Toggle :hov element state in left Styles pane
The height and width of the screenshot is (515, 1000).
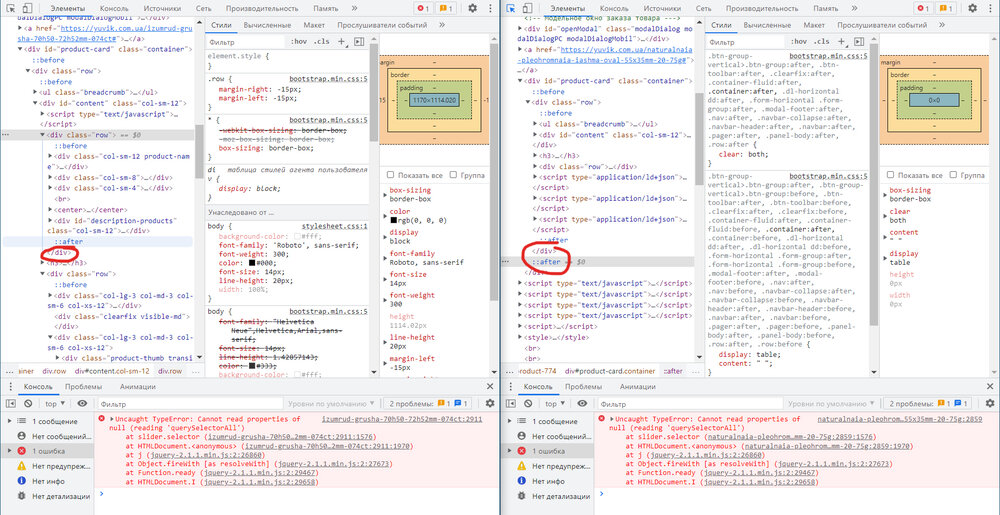tap(298, 41)
